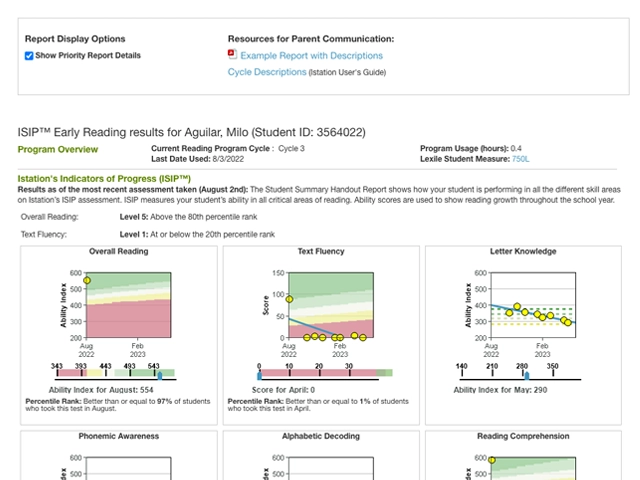Image resolution: width=640 pixels, height=480 pixels.
Task: Open Example Report with Descriptions link
Action: (311, 56)
